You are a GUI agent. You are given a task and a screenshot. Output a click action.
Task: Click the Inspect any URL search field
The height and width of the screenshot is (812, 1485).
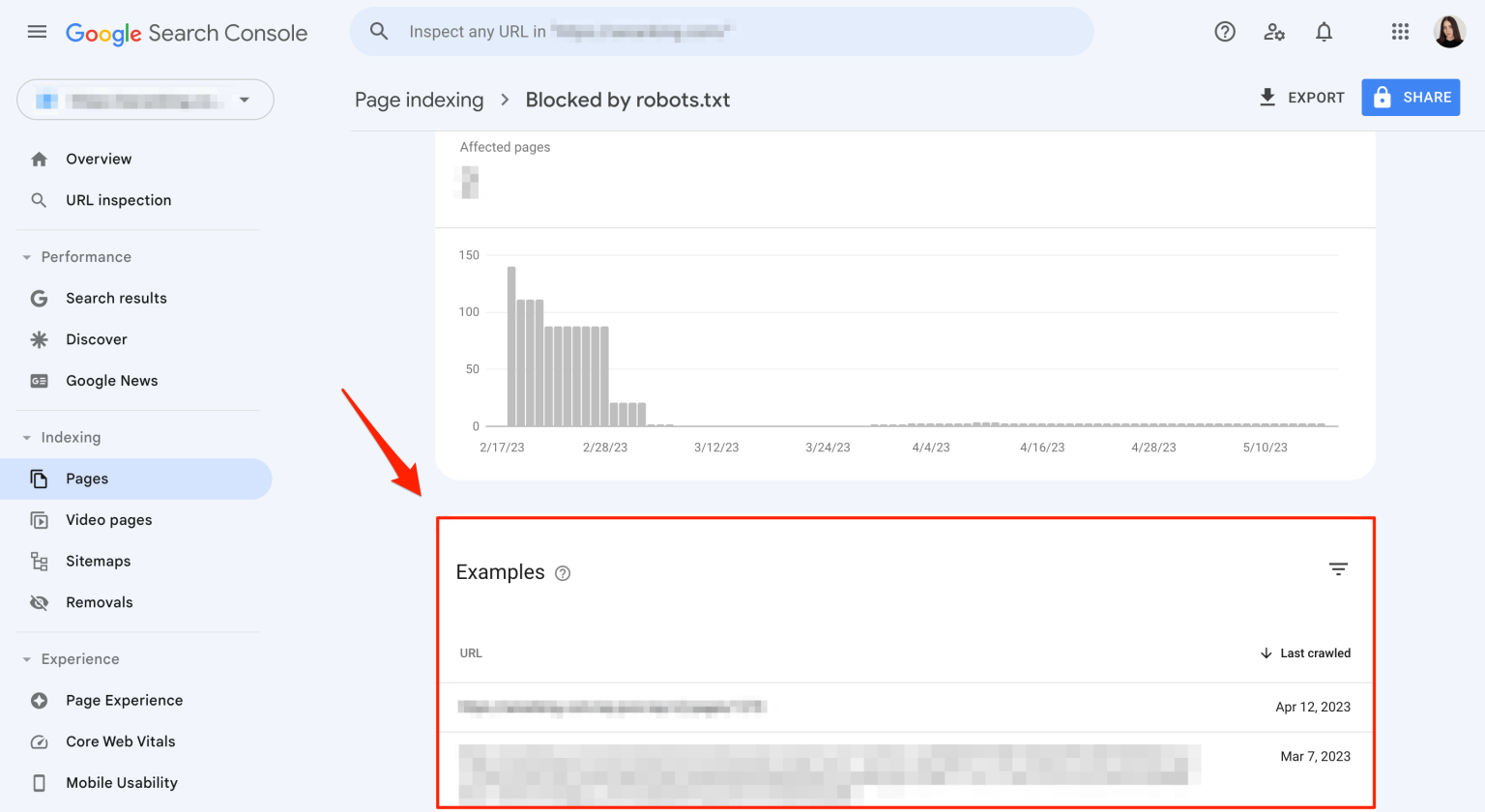coord(720,31)
